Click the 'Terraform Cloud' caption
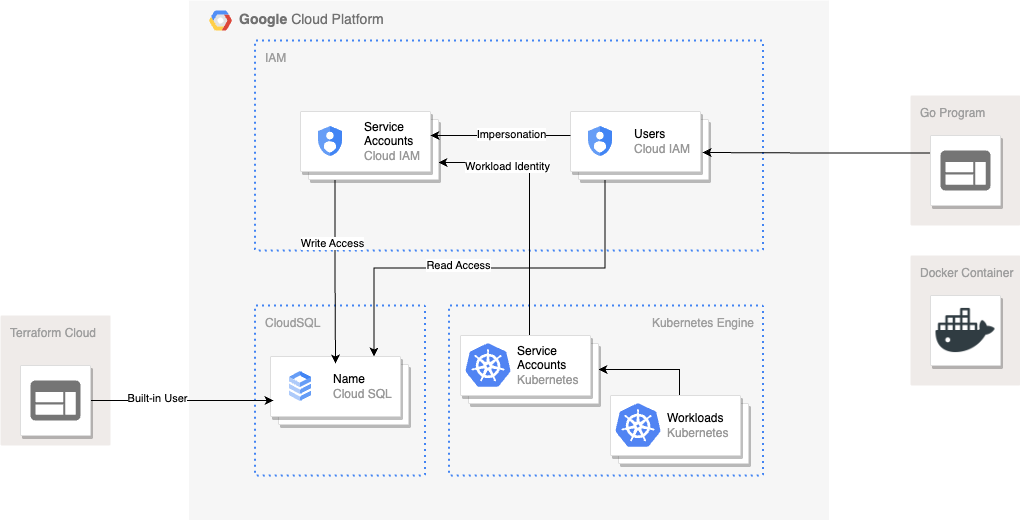This screenshot has height=520, width=1020. (53, 333)
